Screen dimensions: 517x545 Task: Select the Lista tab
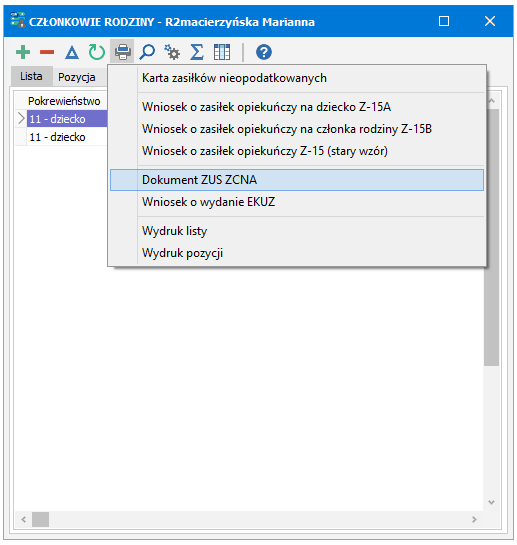coord(31,76)
